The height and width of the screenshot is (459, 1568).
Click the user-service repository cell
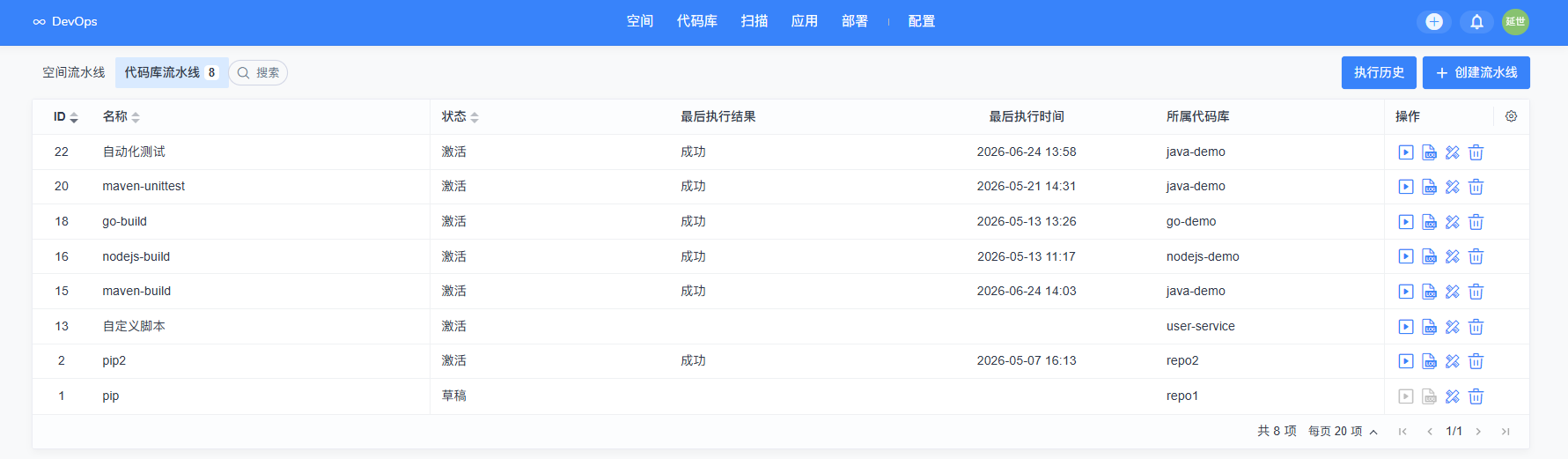(x=1200, y=326)
